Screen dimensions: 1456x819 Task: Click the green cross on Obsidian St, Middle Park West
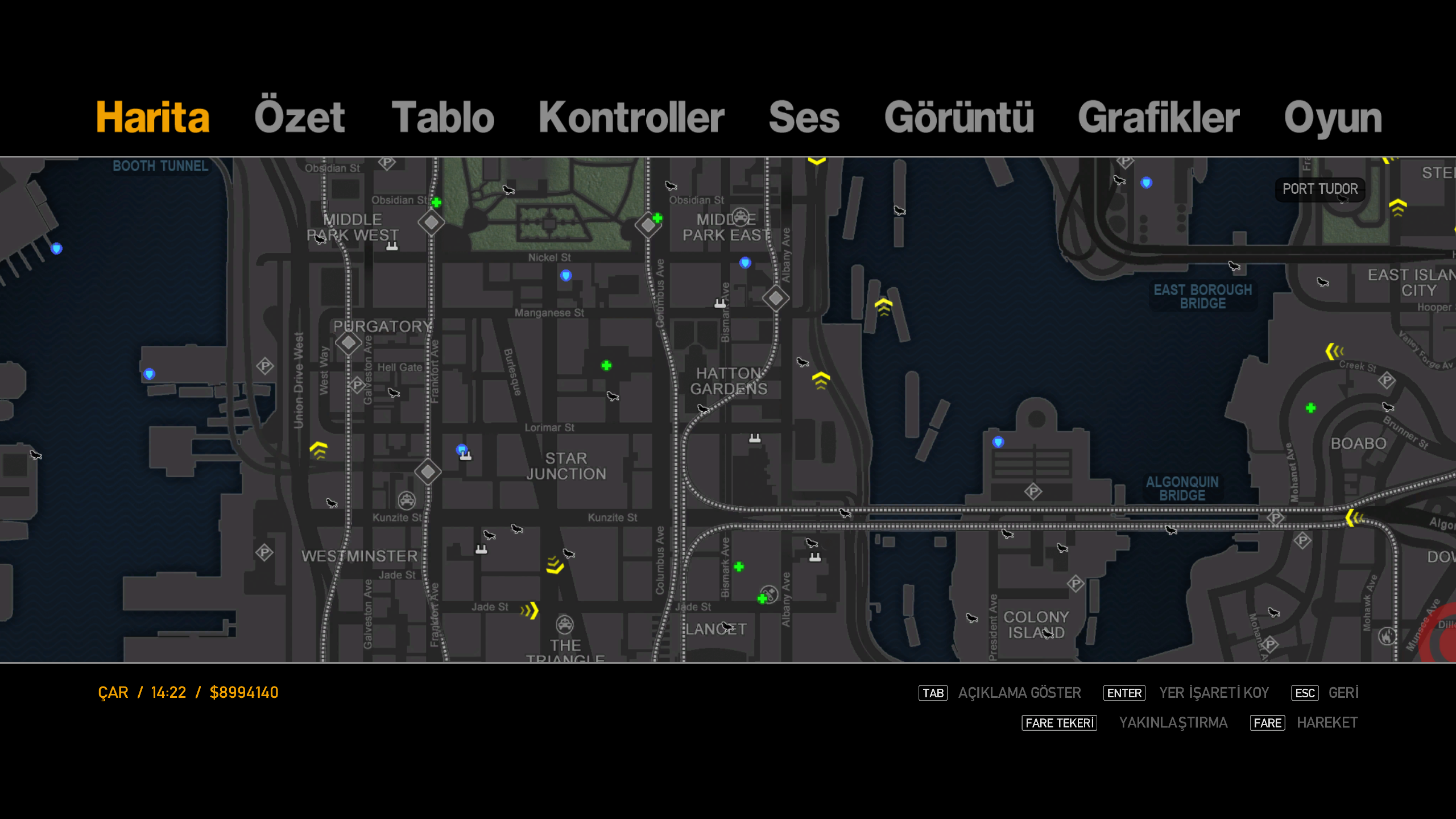tap(436, 202)
